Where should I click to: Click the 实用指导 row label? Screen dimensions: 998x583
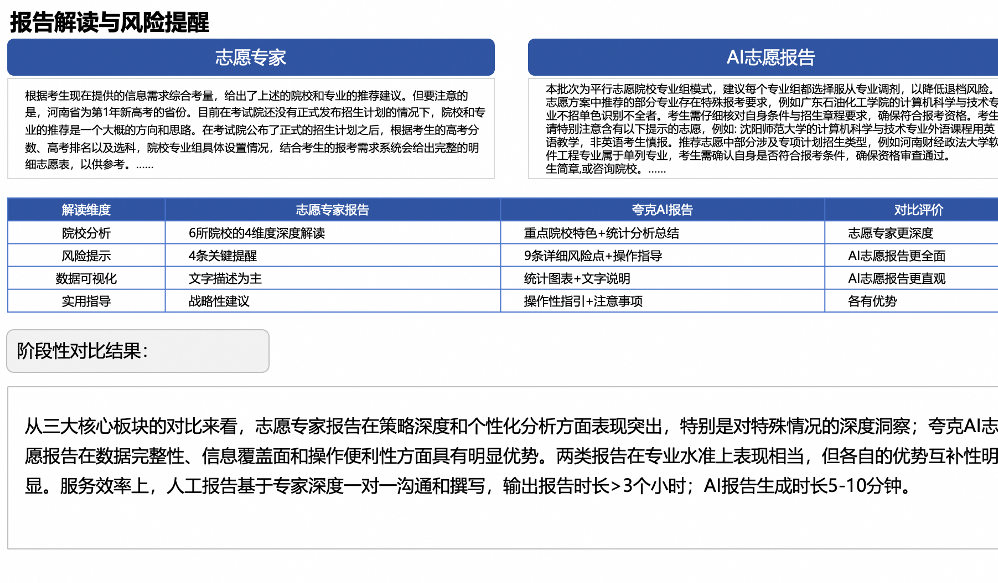(86, 301)
